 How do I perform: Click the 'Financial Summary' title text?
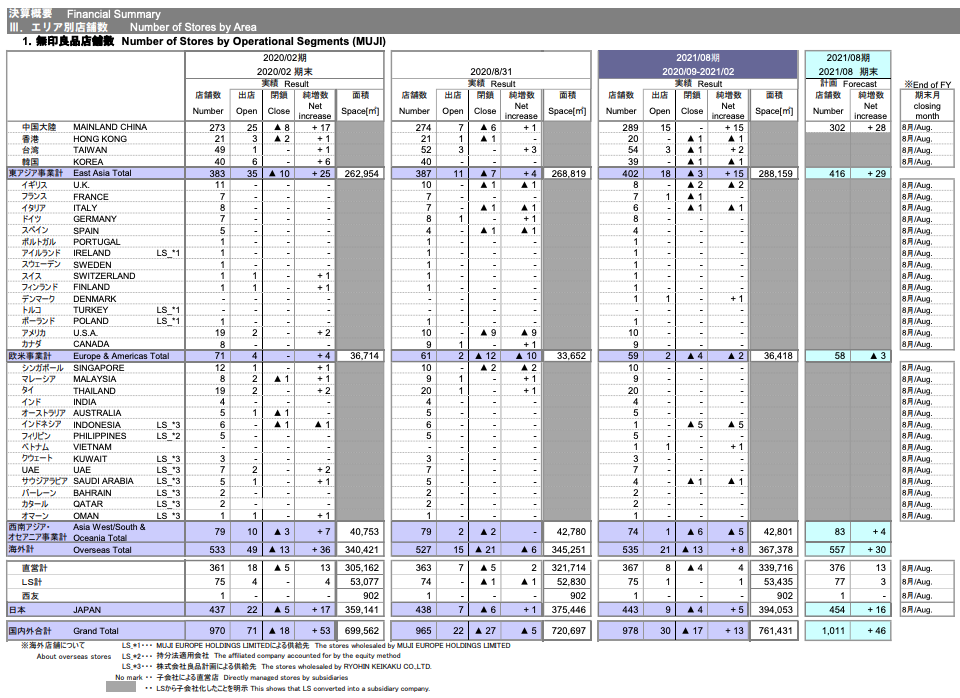[113, 14]
